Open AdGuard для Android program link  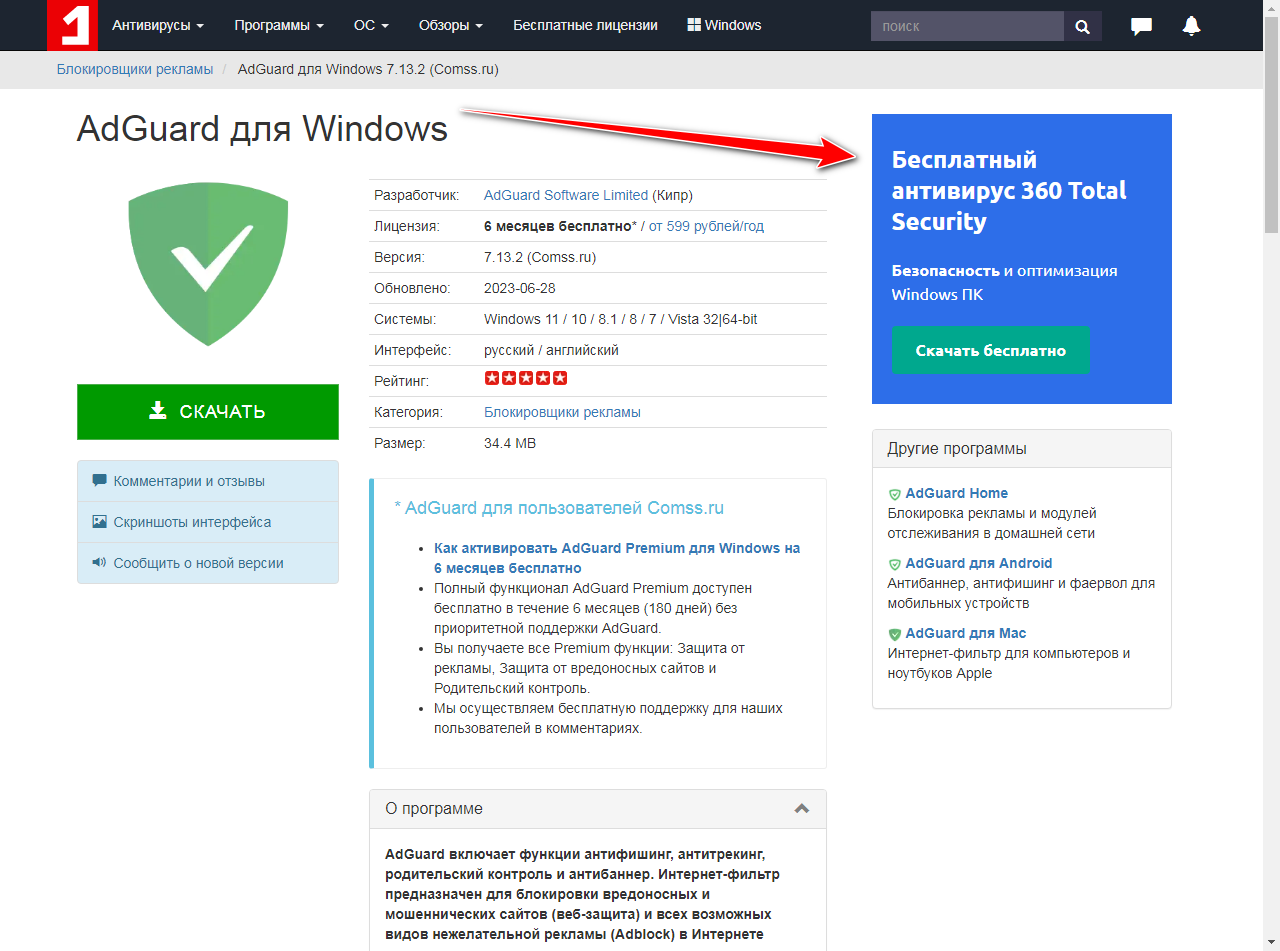[x=978, y=563]
